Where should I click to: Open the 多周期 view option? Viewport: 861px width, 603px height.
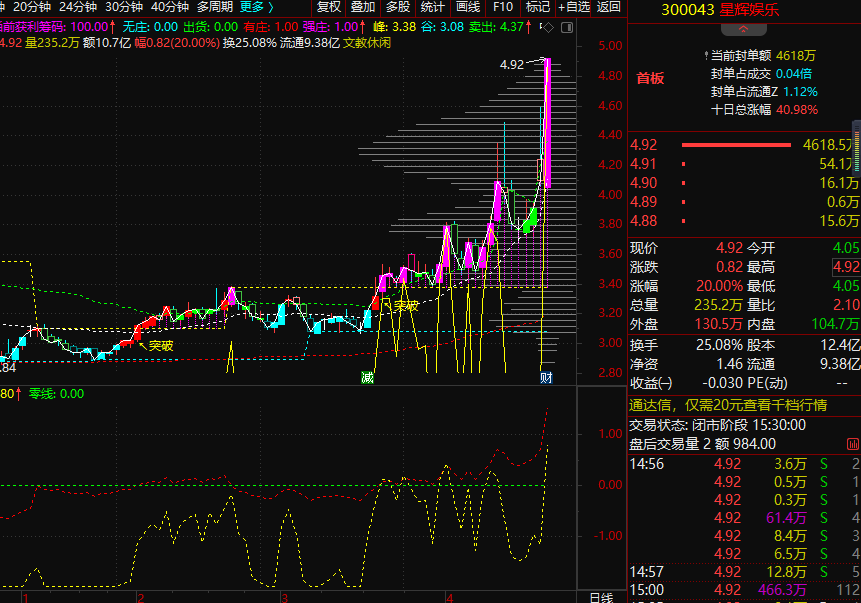[x=214, y=7]
